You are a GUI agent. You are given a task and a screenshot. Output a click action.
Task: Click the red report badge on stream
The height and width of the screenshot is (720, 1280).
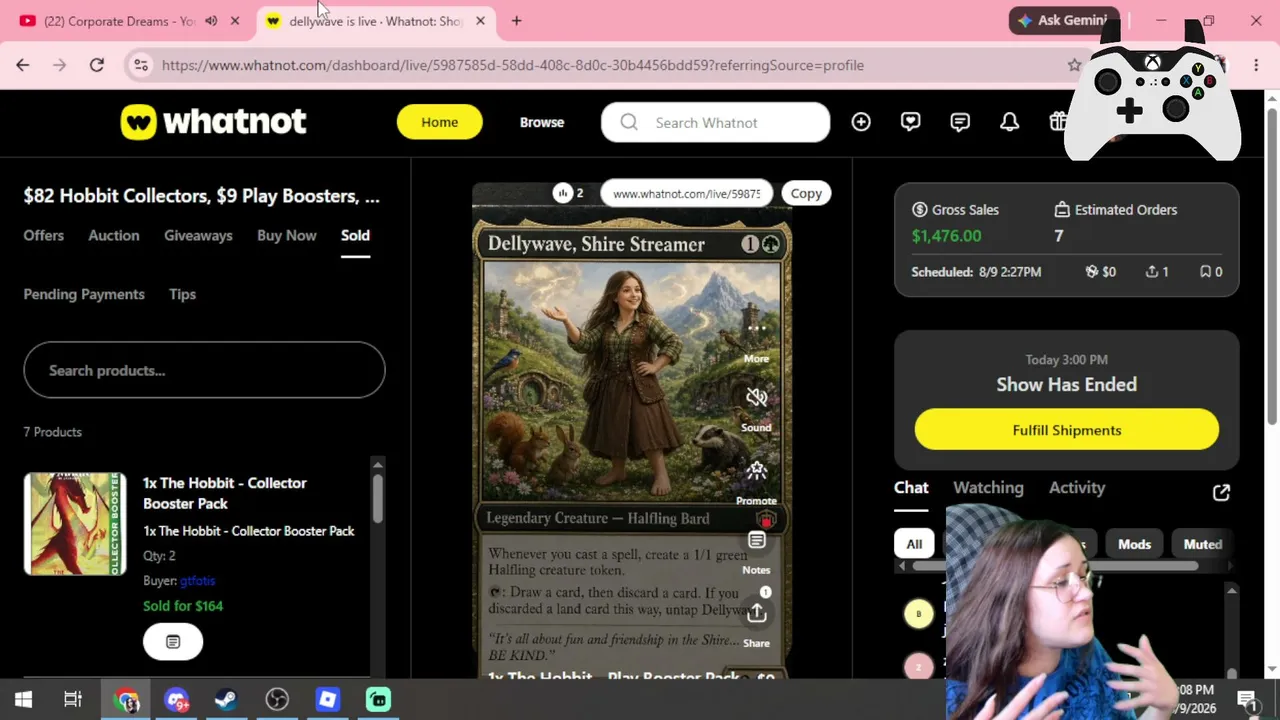pos(766,520)
